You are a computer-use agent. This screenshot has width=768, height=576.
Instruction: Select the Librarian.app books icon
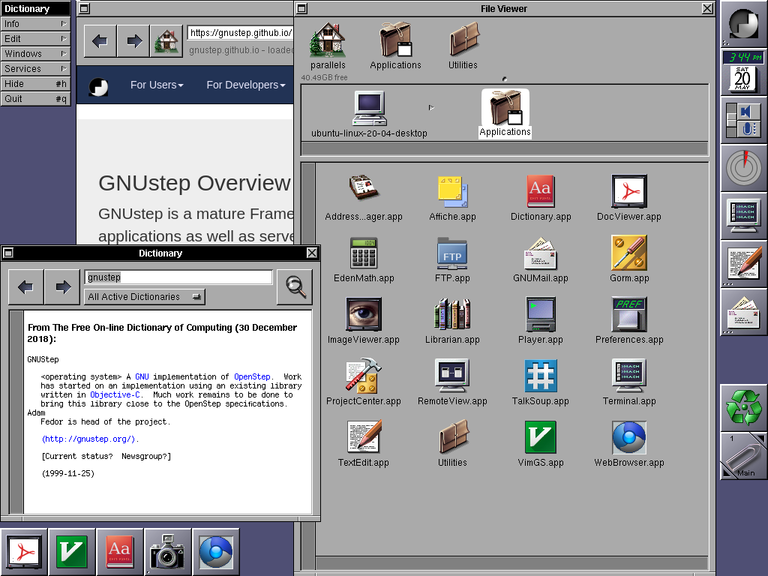coord(452,314)
